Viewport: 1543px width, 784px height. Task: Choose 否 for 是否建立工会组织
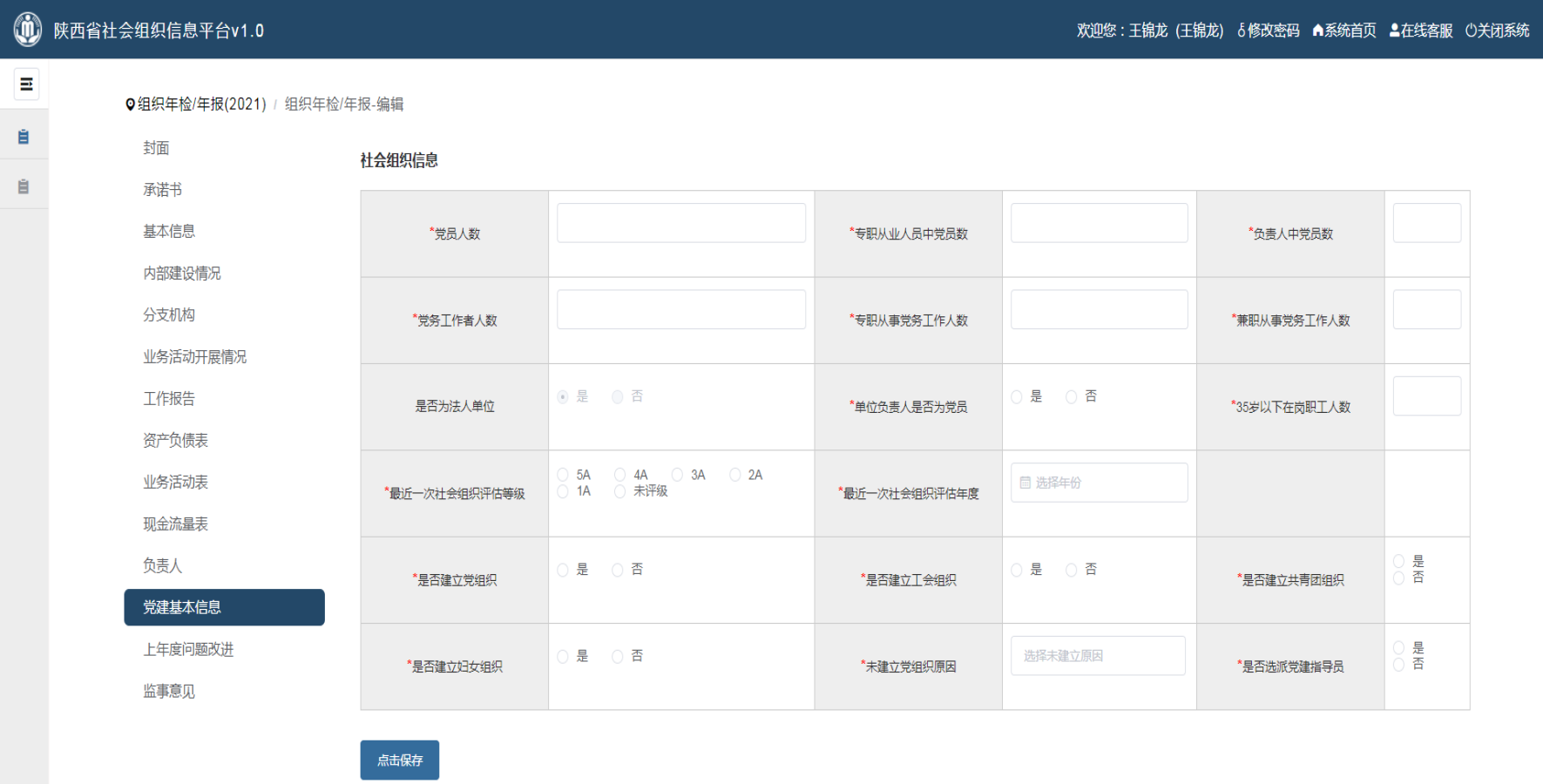[1072, 570]
